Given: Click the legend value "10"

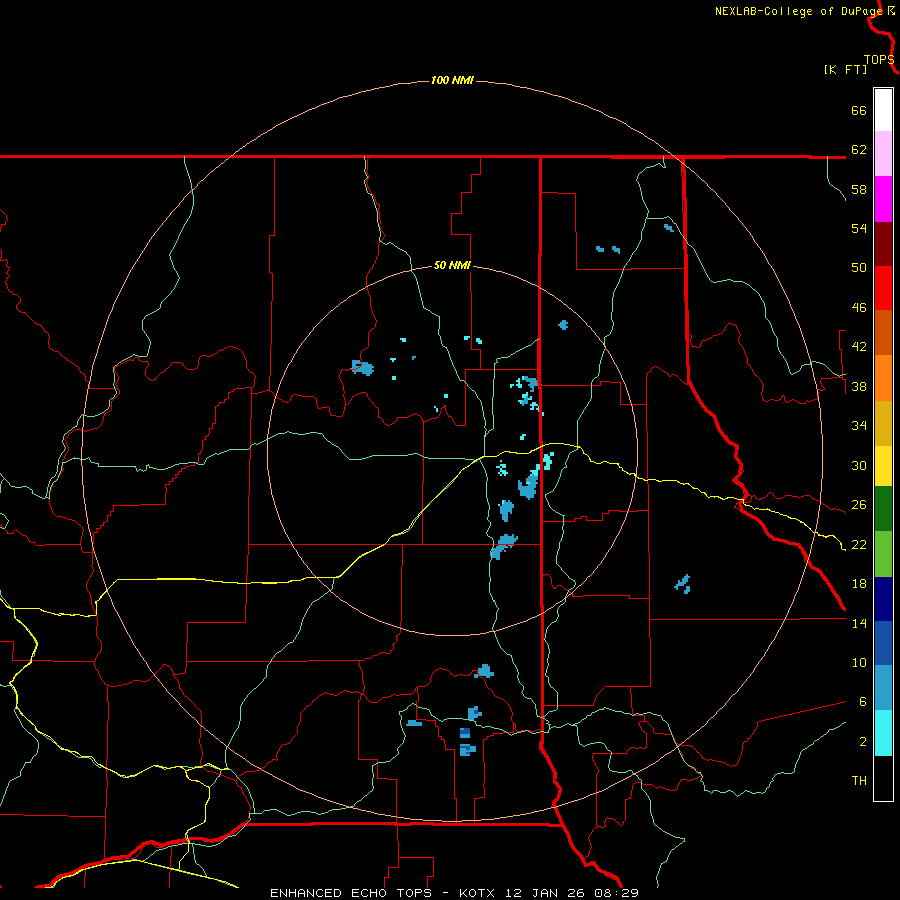Looking at the screenshot, I should click(859, 662).
